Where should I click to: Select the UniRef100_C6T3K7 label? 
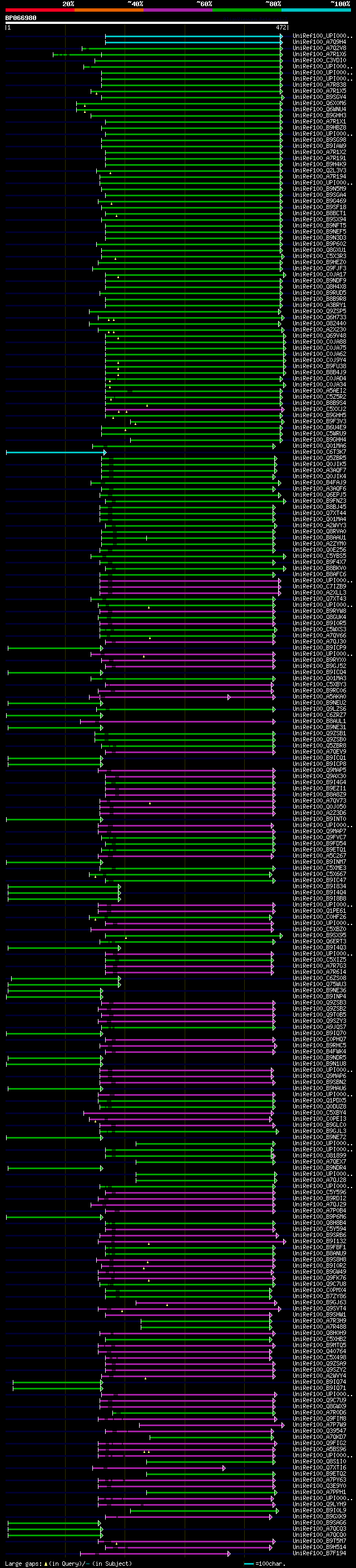point(319,452)
